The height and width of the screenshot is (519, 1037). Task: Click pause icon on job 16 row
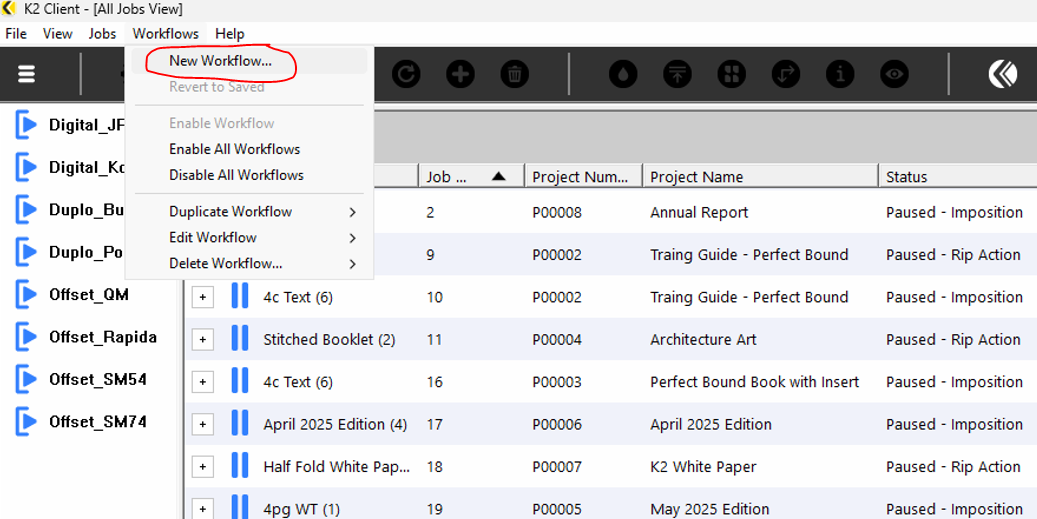239,381
